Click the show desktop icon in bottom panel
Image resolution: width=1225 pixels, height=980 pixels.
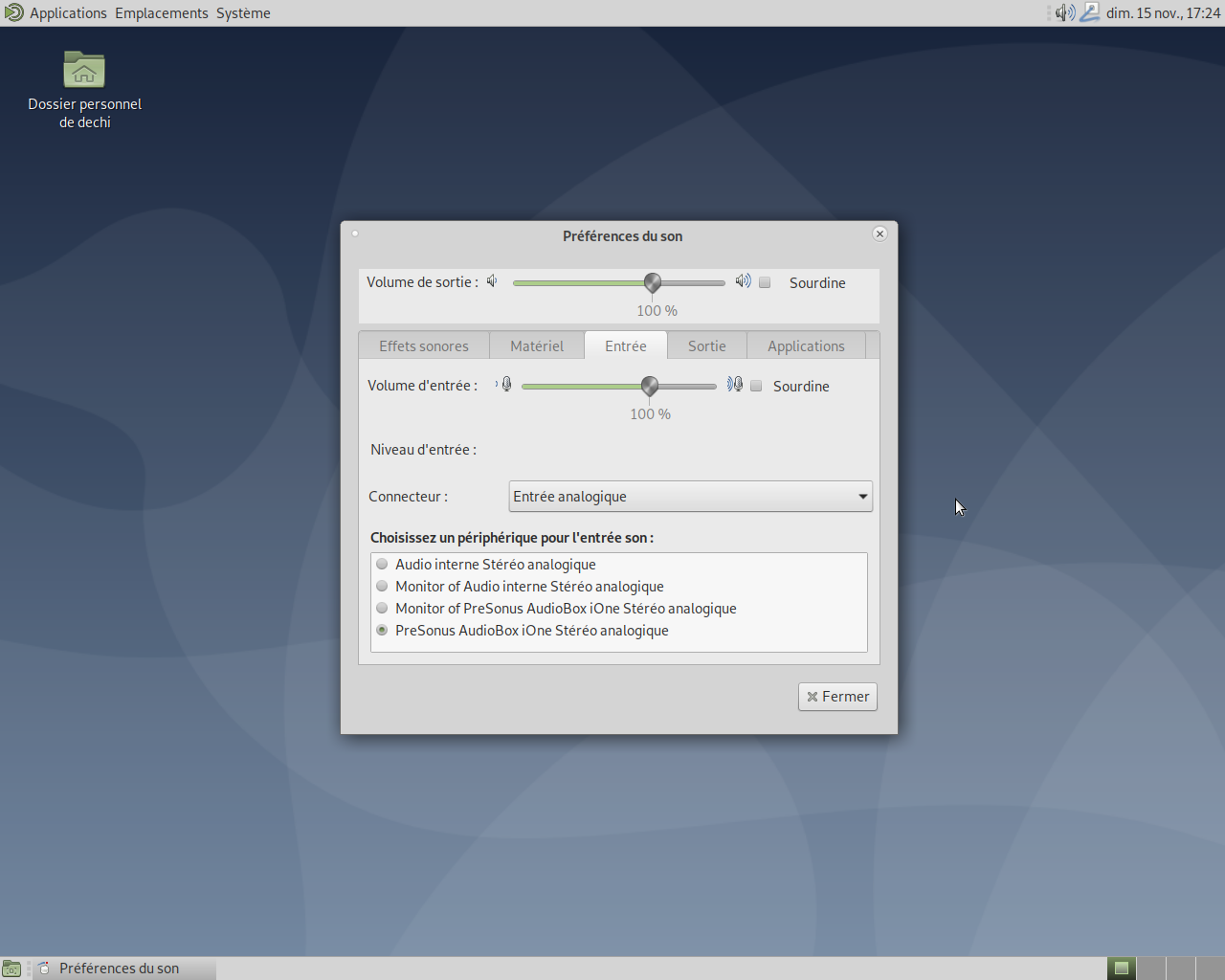click(x=11, y=969)
